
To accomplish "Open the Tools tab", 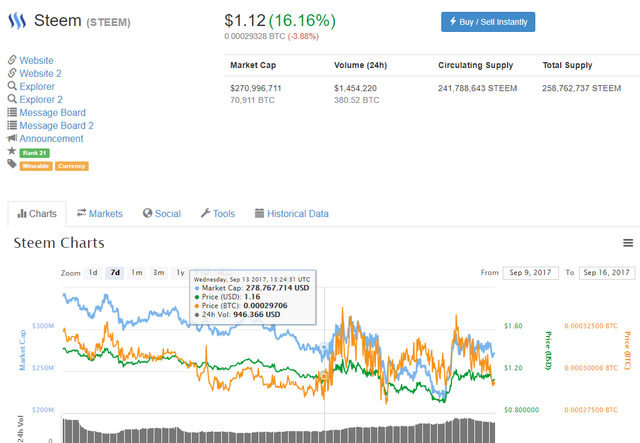I will tap(218, 214).
